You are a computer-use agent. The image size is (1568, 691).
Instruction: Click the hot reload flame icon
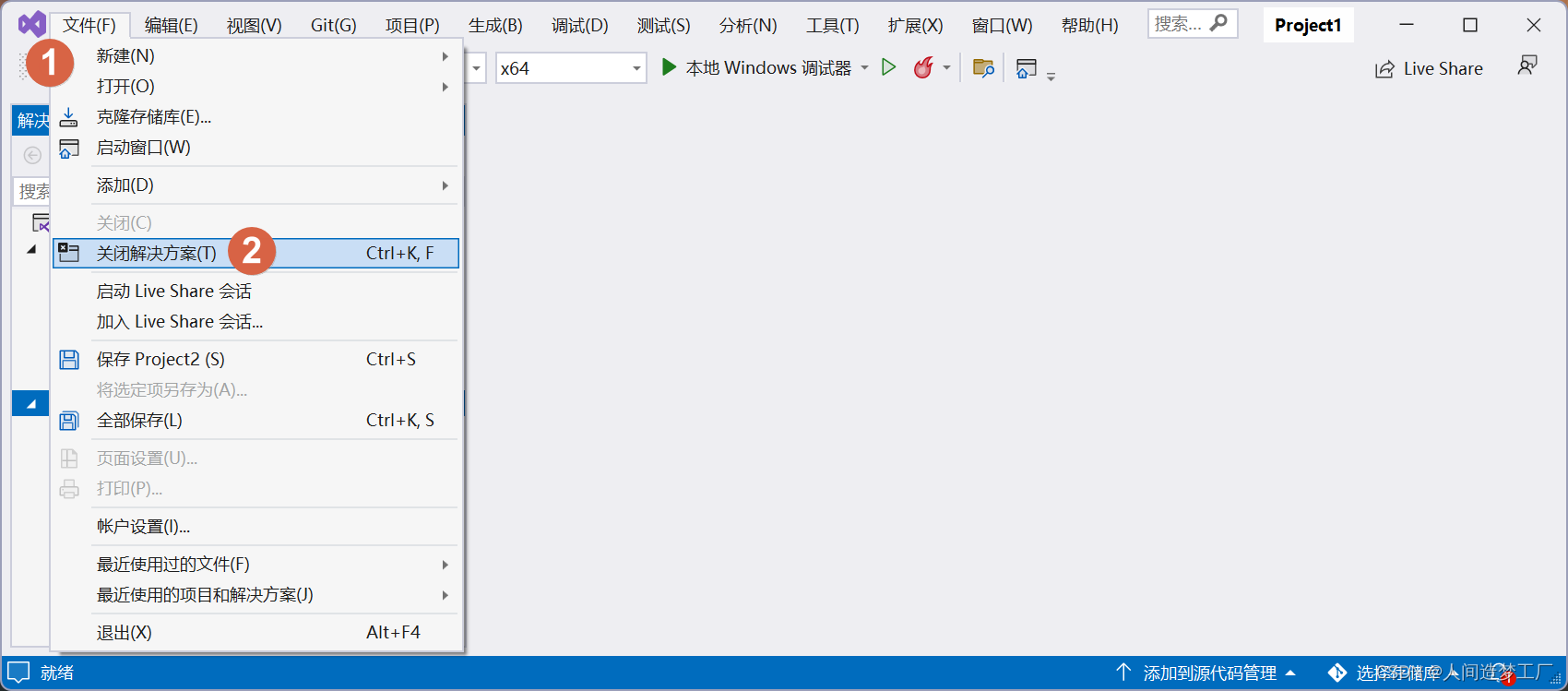pos(923,67)
